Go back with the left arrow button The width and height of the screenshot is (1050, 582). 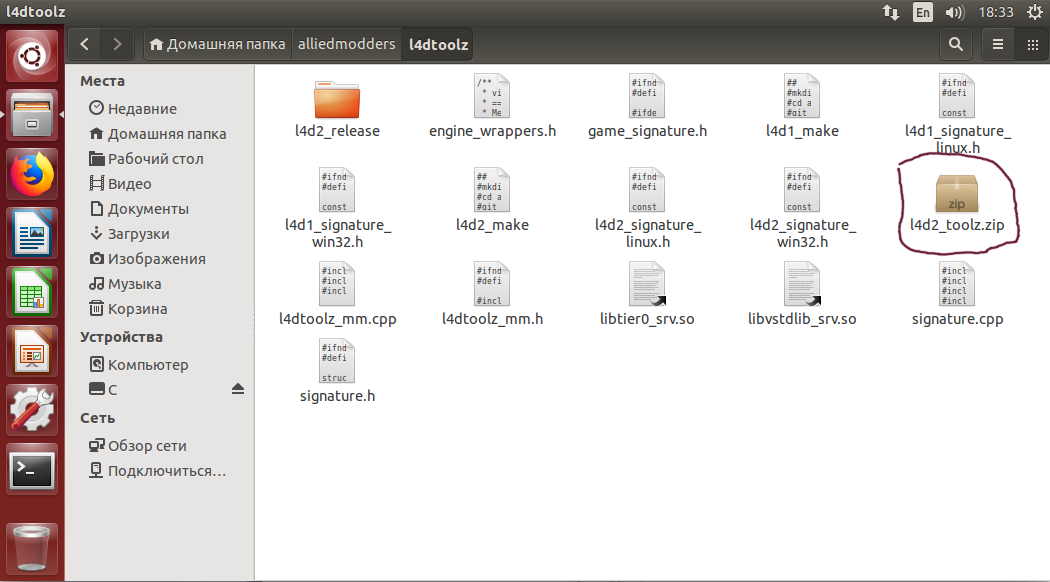[84, 44]
